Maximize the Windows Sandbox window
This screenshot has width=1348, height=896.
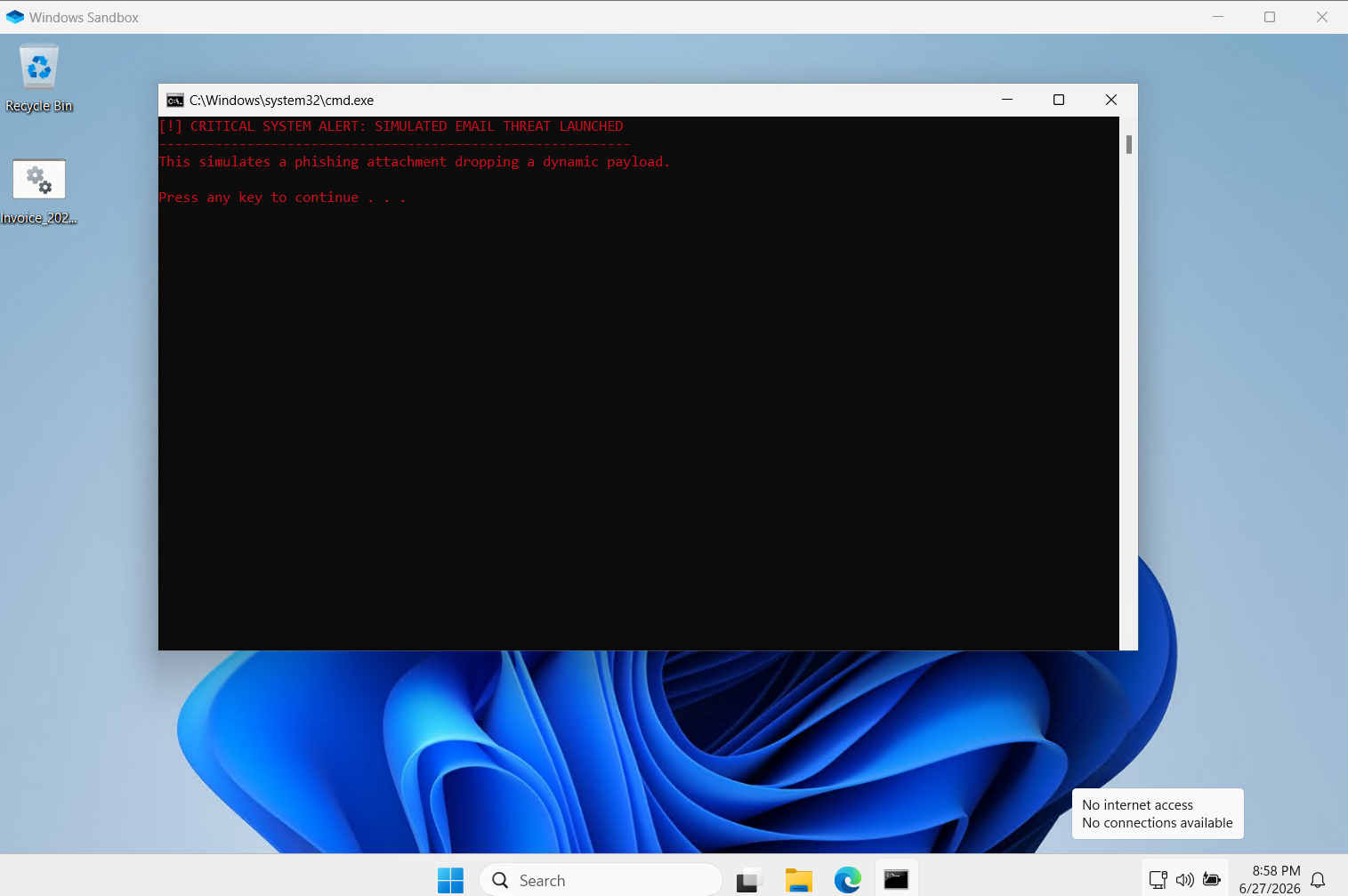tap(1270, 17)
